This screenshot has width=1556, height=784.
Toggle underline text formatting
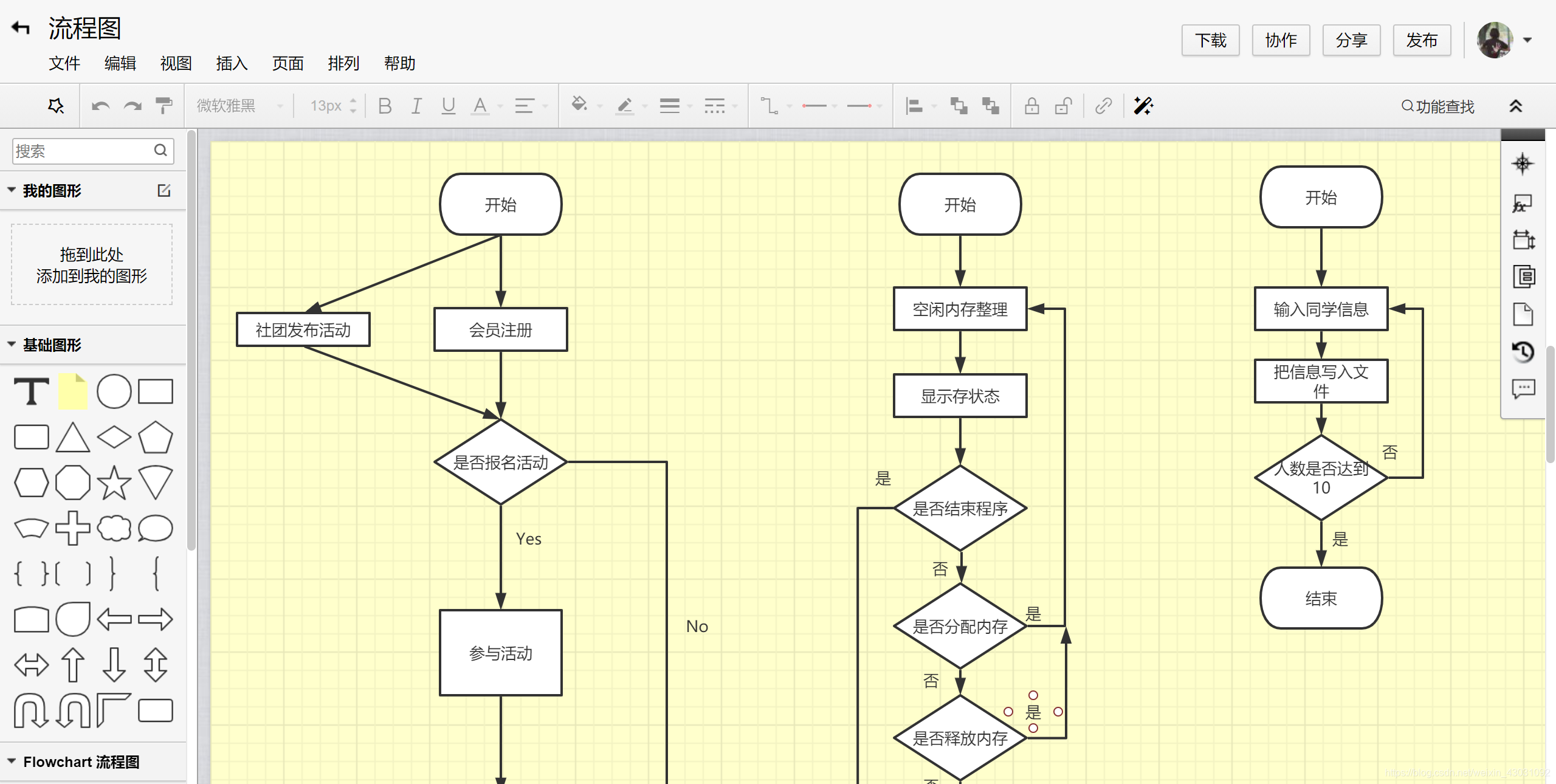click(x=448, y=106)
